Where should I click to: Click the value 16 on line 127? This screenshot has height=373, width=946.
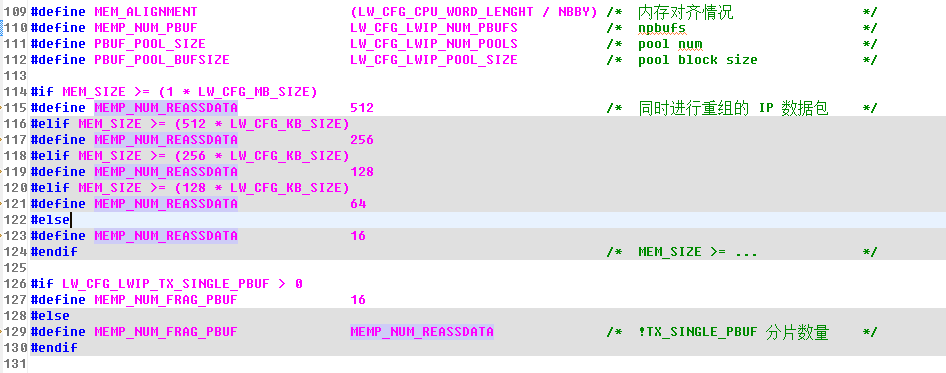click(x=358, y=299)
